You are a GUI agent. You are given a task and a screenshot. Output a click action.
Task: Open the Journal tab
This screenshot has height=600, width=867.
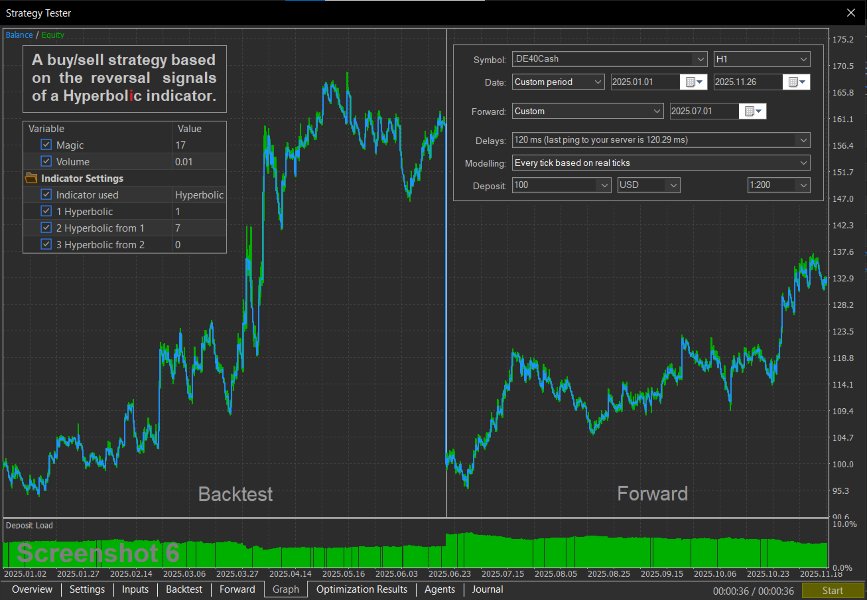pyautogui.click(x=487, y=589)
